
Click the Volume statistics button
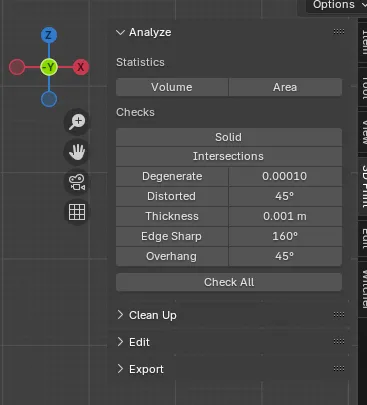coord(172,87)
